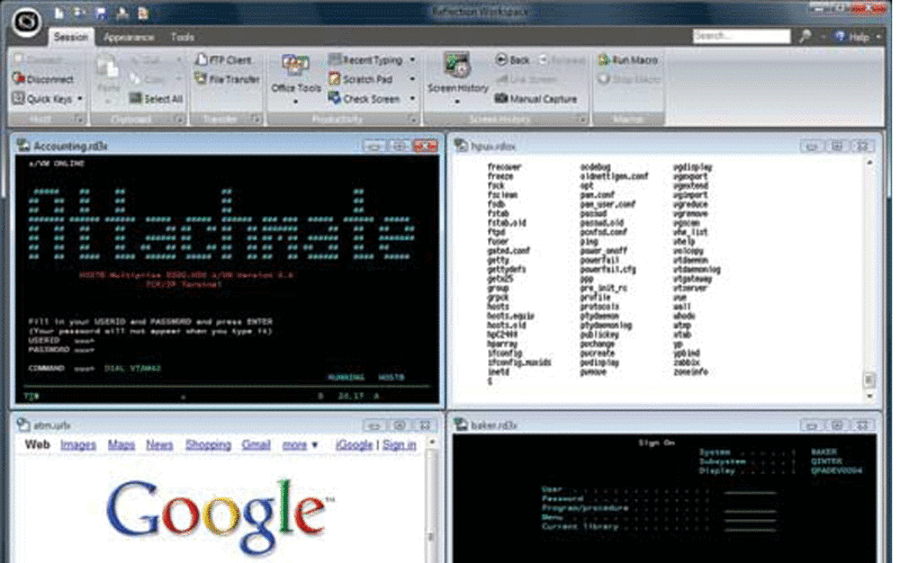Click the User entry field in baker session
This screenshot has height=563, width=900.
[750, 491]
